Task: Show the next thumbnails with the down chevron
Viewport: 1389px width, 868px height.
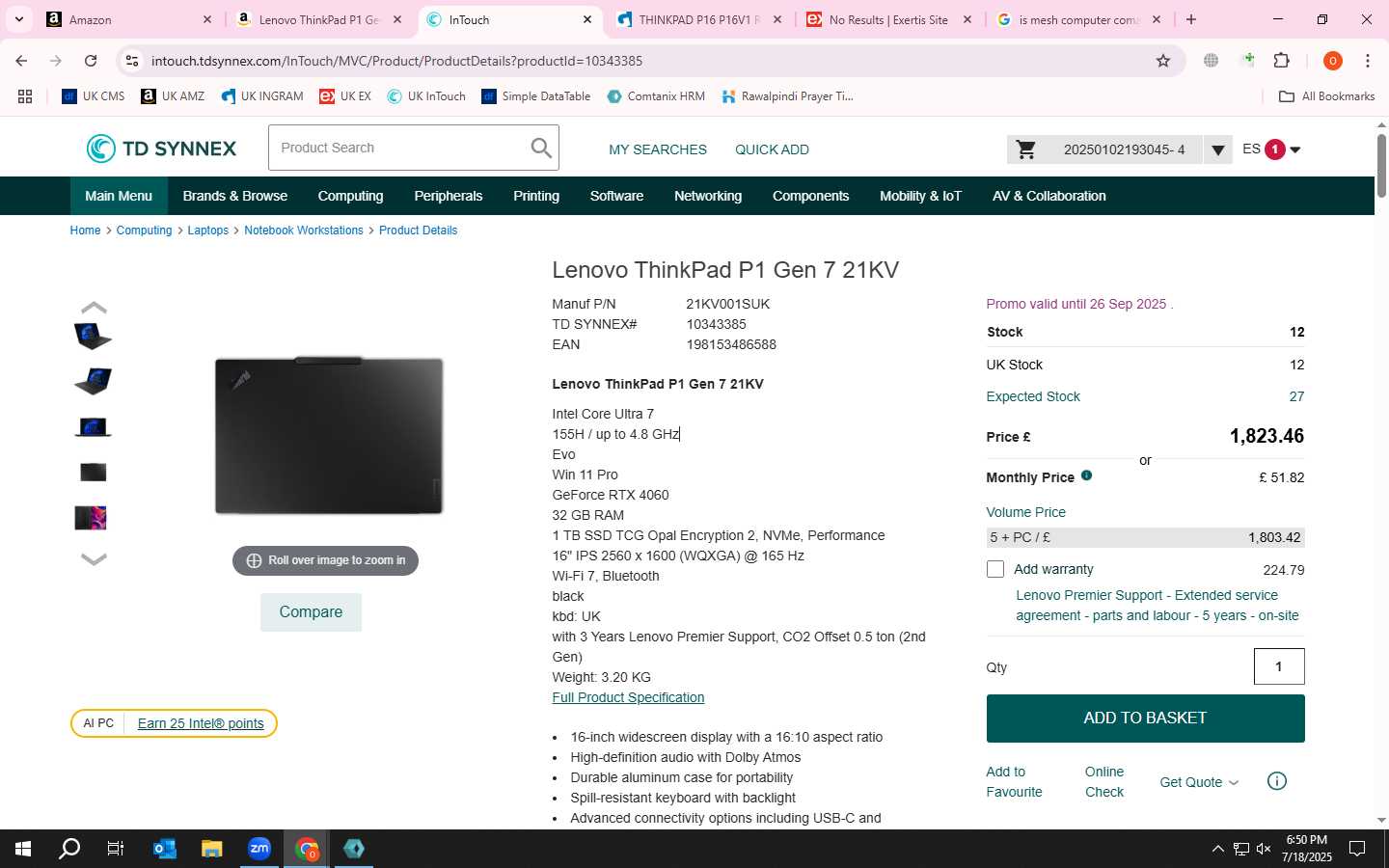Action: (94, 559)
